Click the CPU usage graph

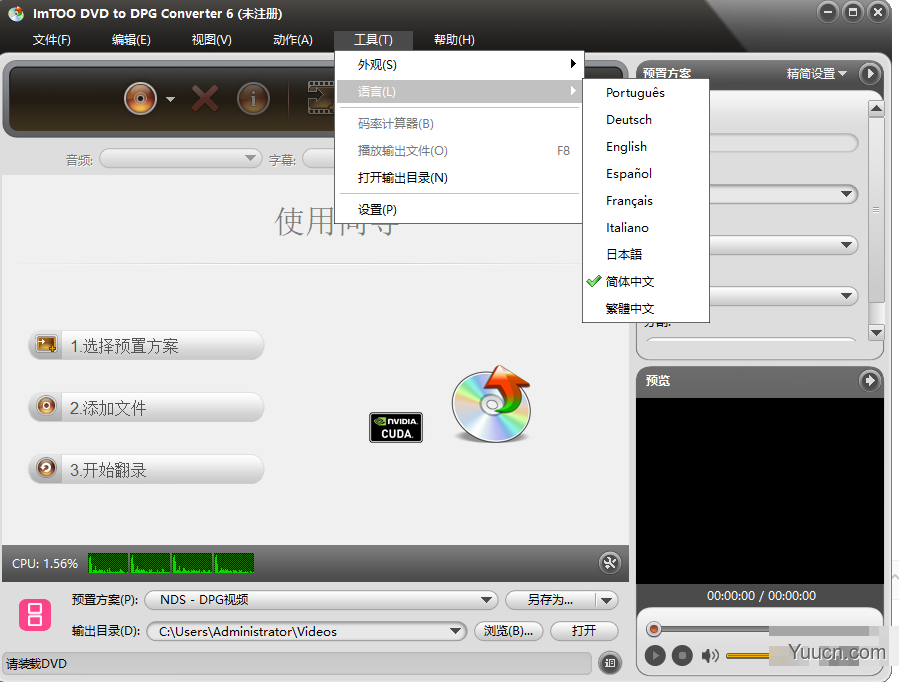pyautogui.click(x=171, y=563)
